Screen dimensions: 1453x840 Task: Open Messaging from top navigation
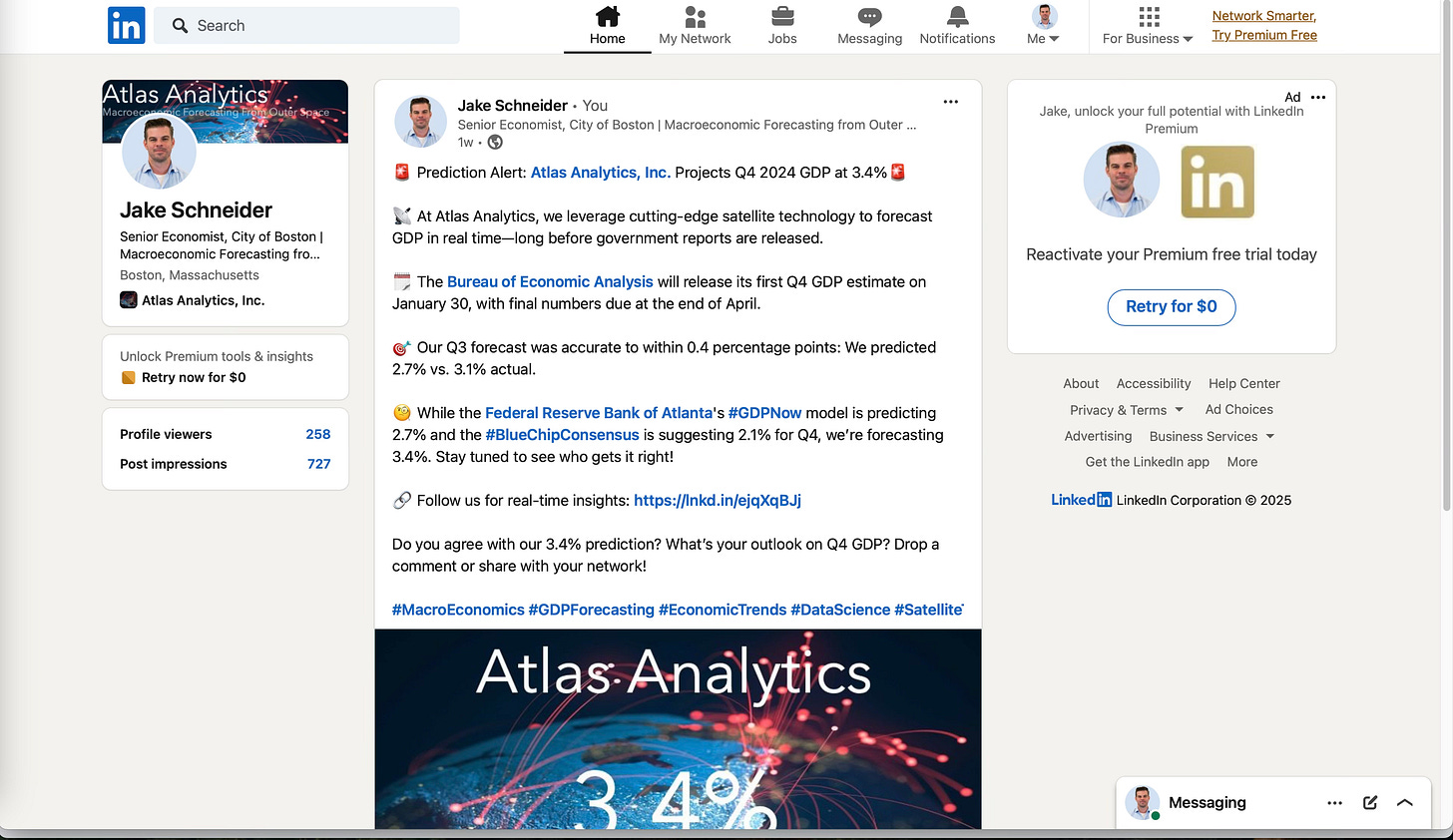coord(869,27)
